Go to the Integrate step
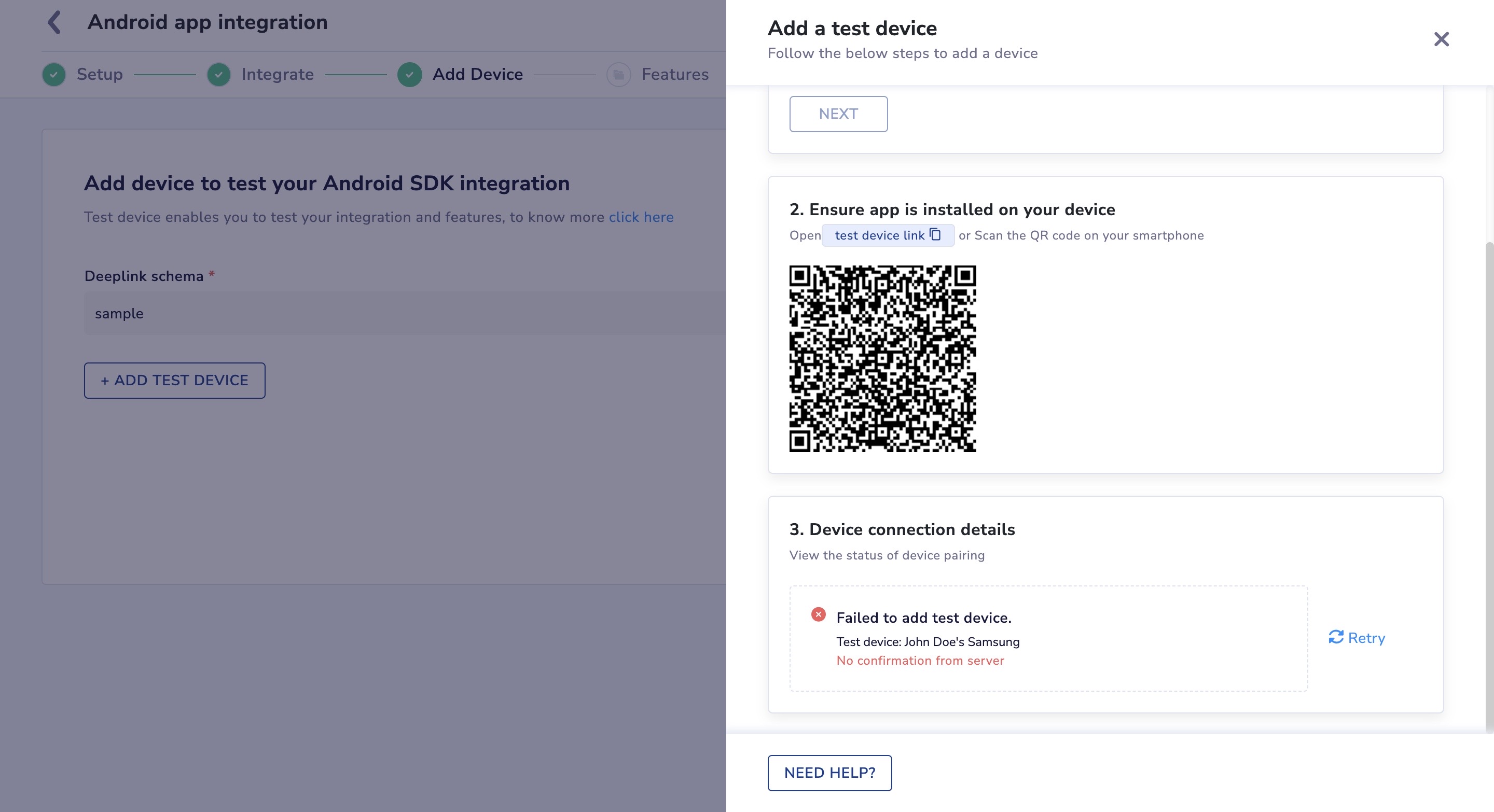The width and height of the screenshot is (1494, 812). point(277,75)
